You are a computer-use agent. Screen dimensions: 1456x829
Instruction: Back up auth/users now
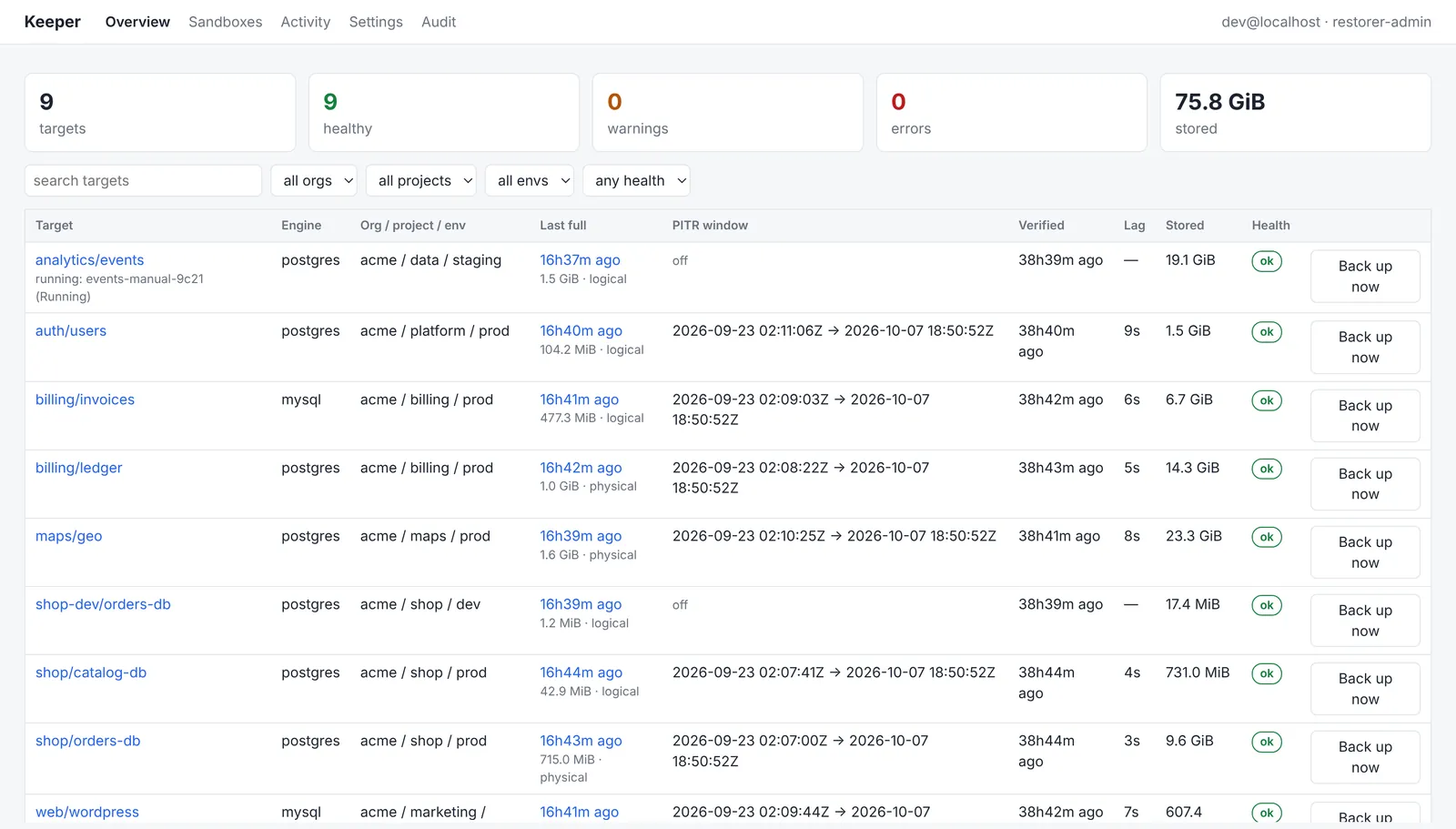click(1365, 348)
